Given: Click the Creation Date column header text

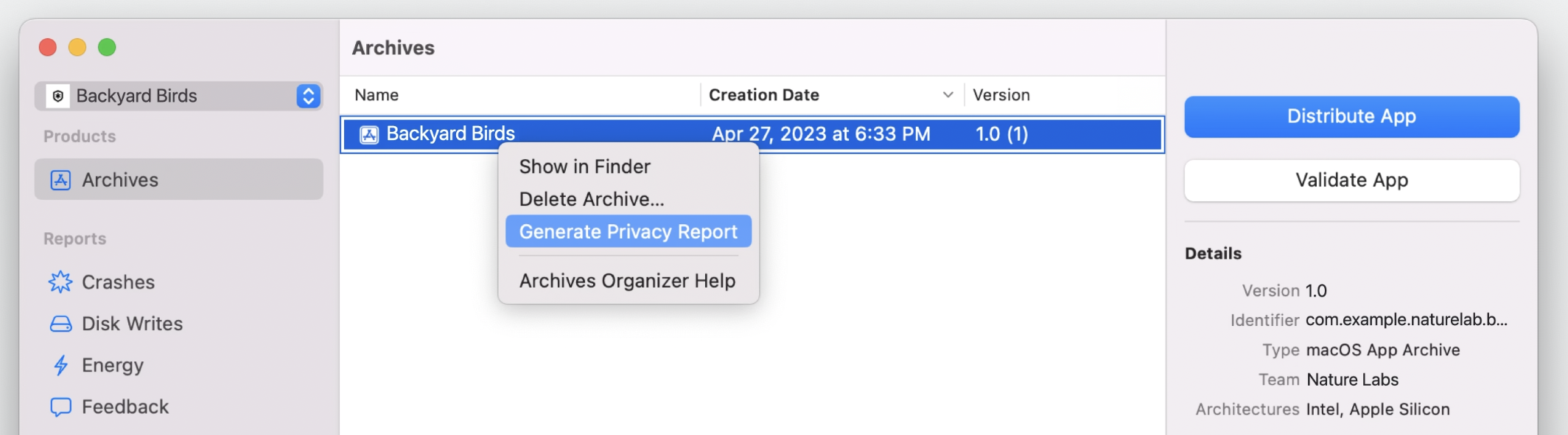Looking at the screenshot, I should tap(764, 95).
